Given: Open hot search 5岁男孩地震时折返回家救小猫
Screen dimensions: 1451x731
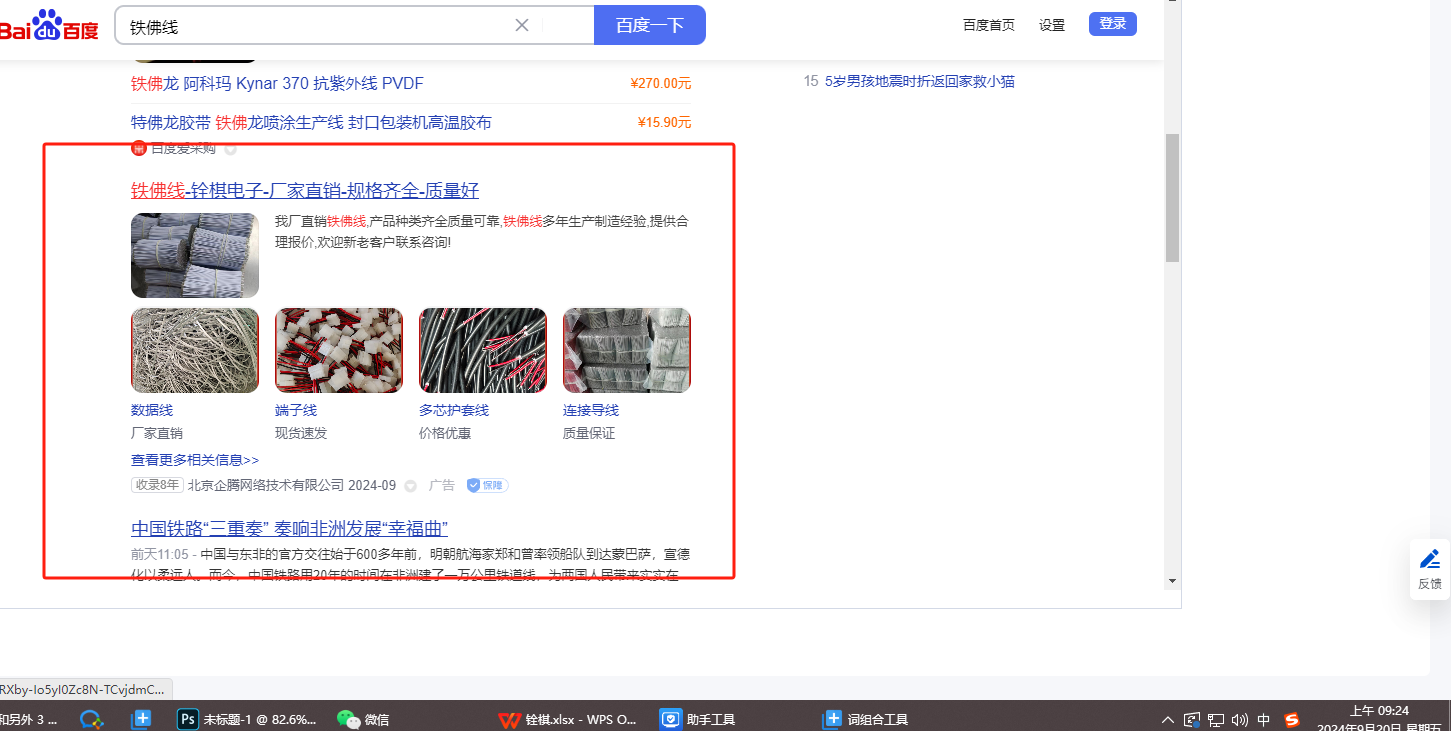Looking at the screenshot, I should 920,81.
